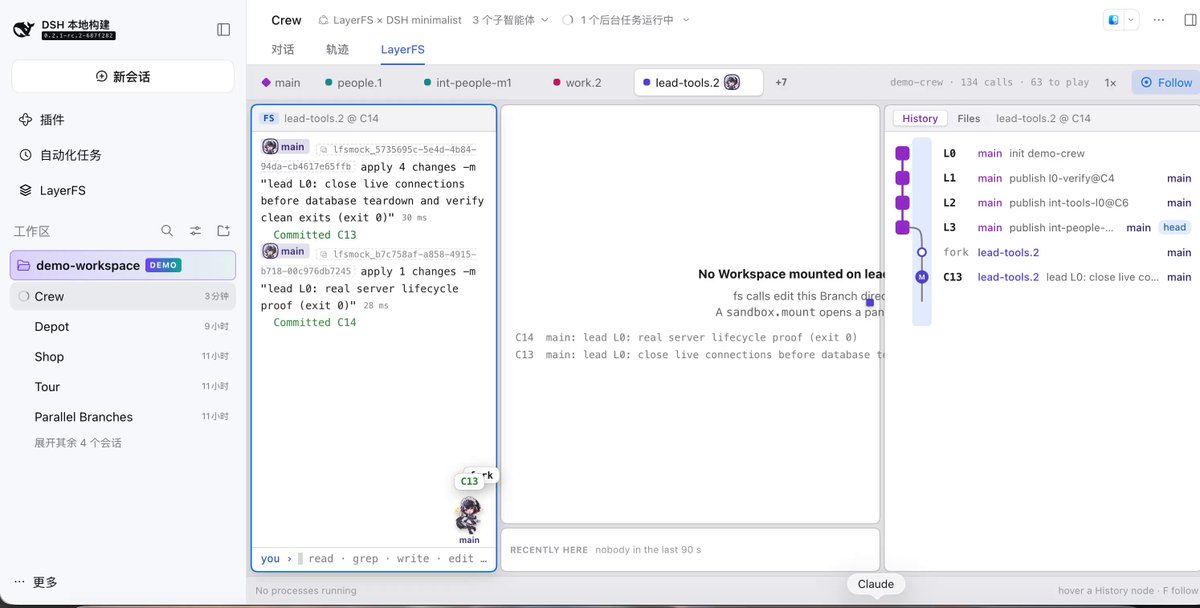Expand the remaining 4 conversations
The height and width of the screenshot is (608, 1200).
78,442
